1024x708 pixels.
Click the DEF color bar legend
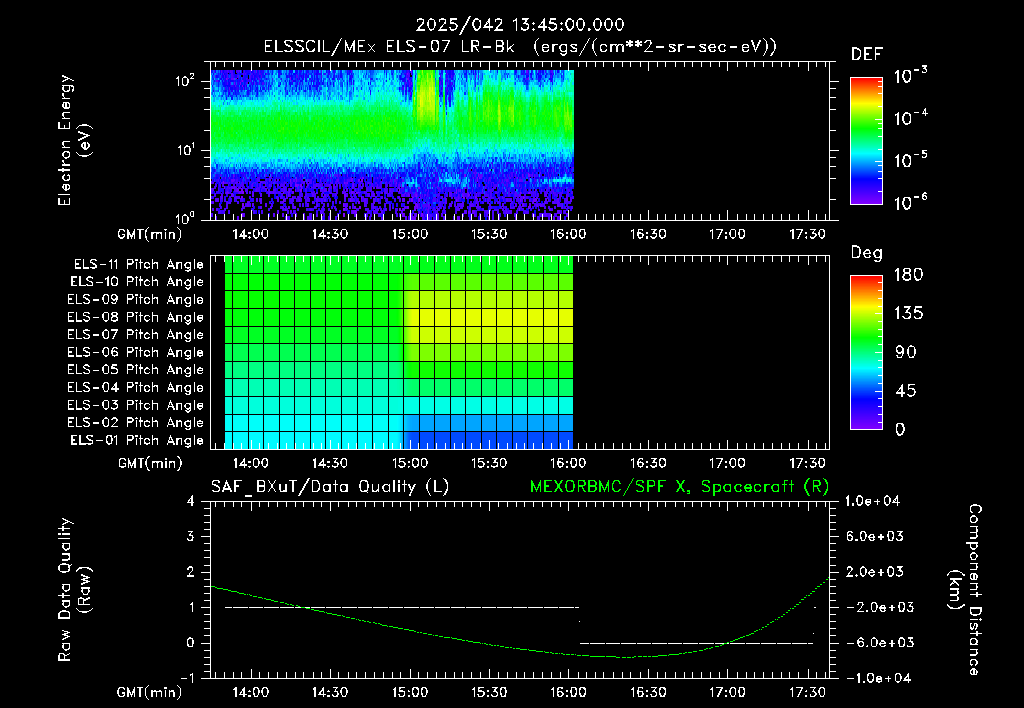pos(866,141)
